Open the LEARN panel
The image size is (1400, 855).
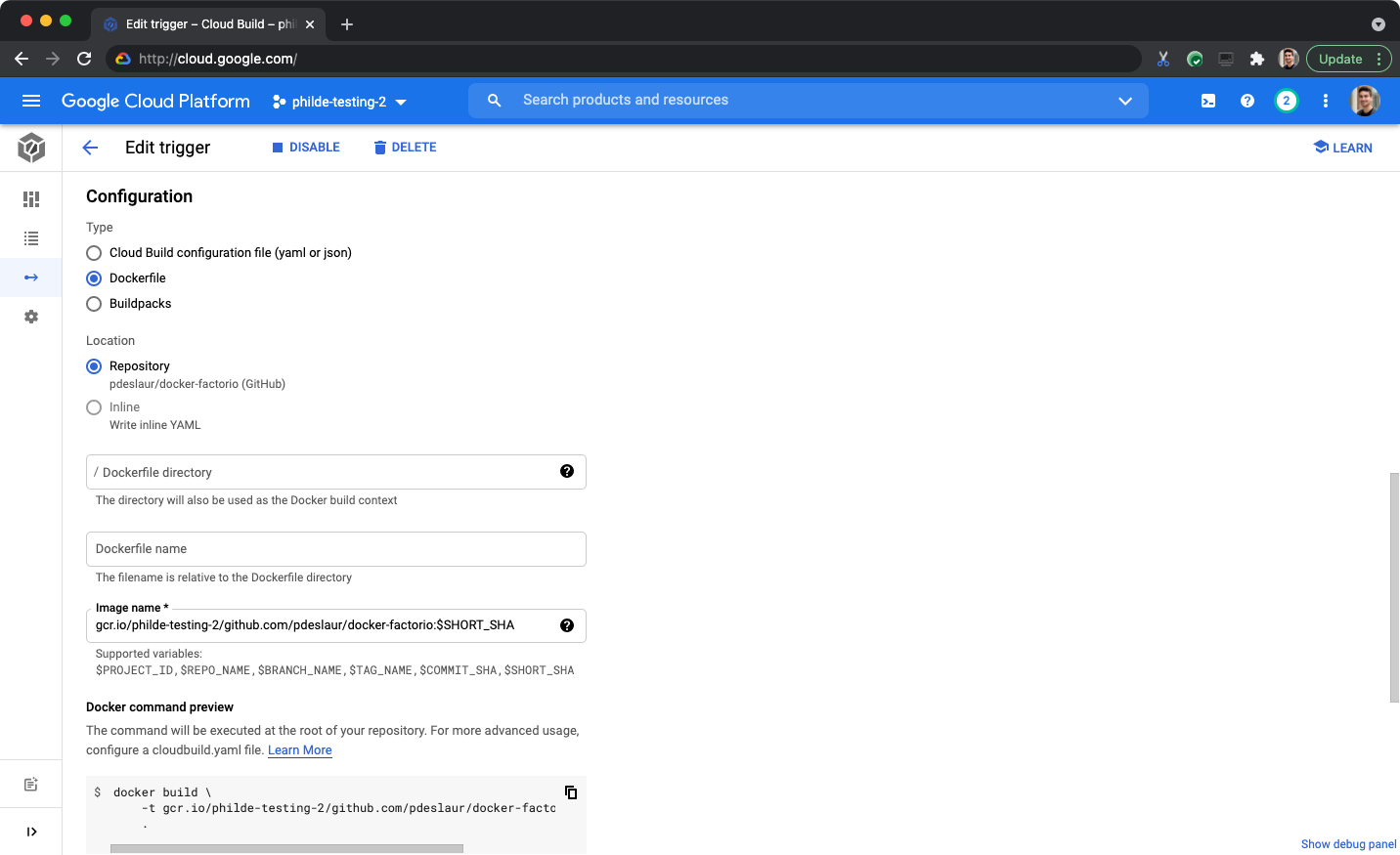1343,148
